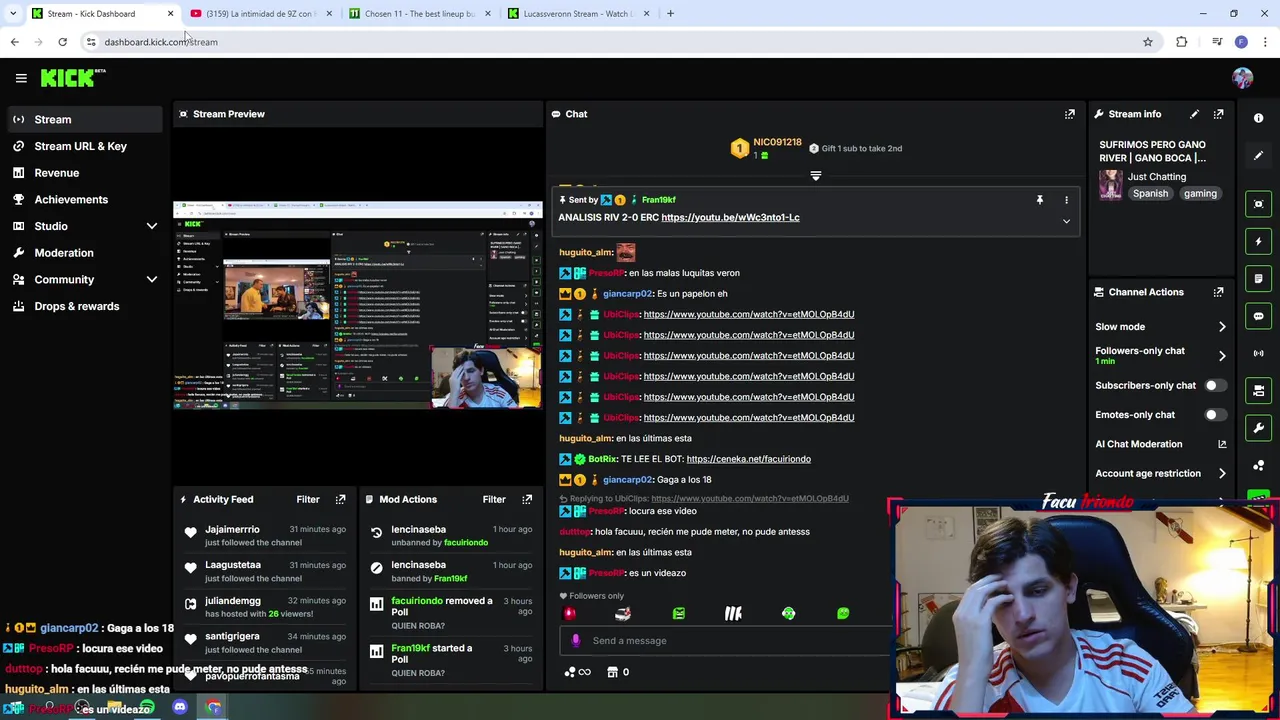
Task: Expand Slow mode options
Action: click(1222, 327)
